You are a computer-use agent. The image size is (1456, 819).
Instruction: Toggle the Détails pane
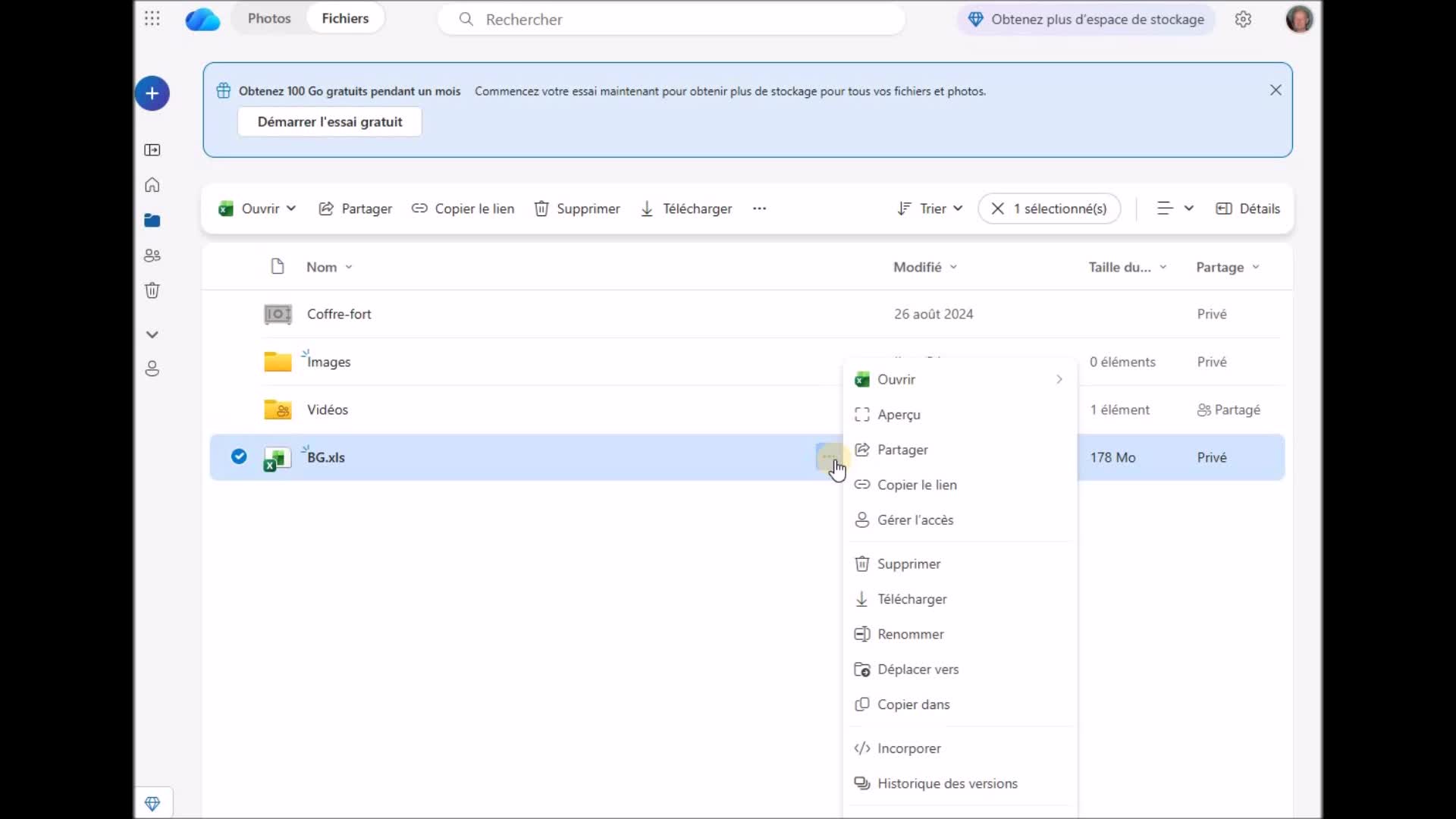point(1247,209)
